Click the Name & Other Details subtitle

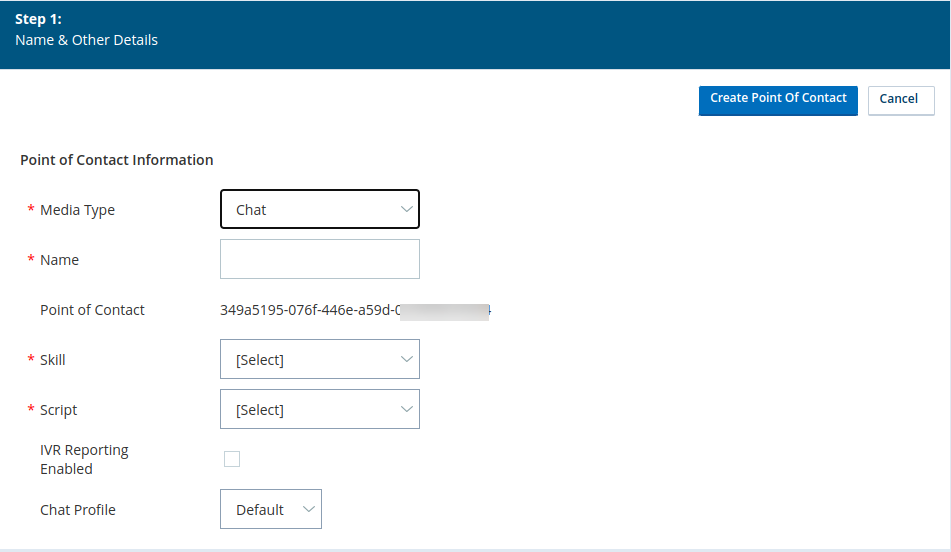tap(86, 40)
